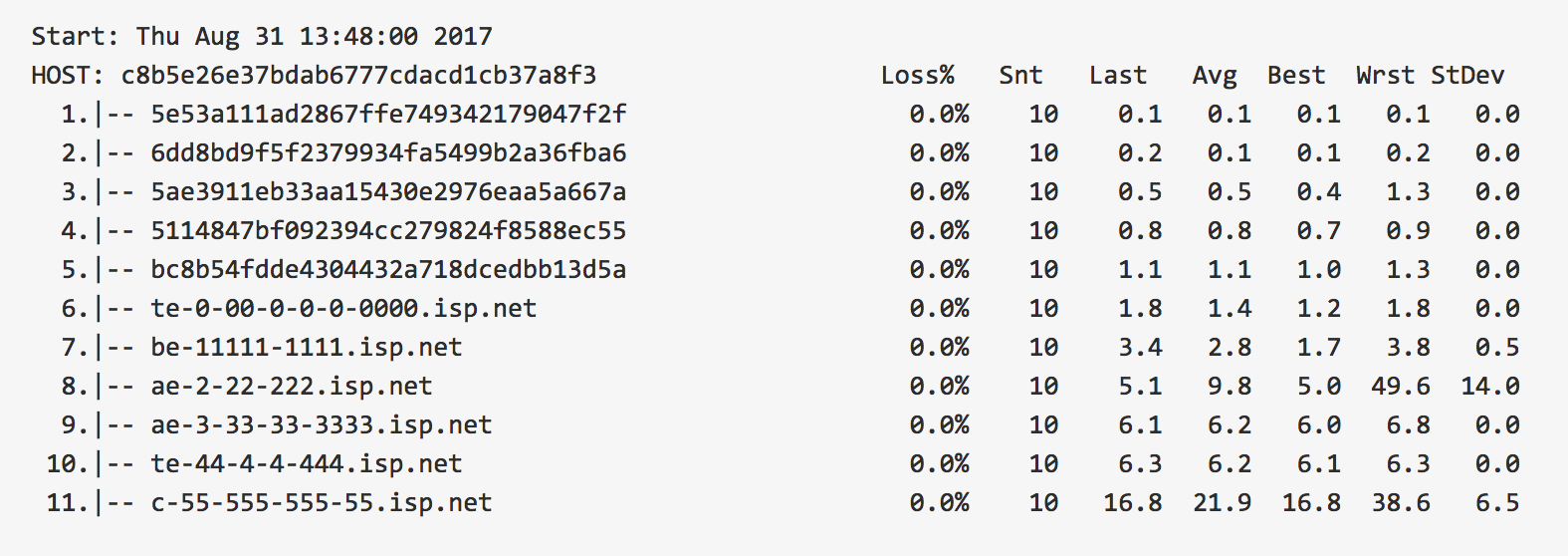Click the StDev column header
The height and width of the screenshot is (556, 1568).
[x=1467, y=76]
